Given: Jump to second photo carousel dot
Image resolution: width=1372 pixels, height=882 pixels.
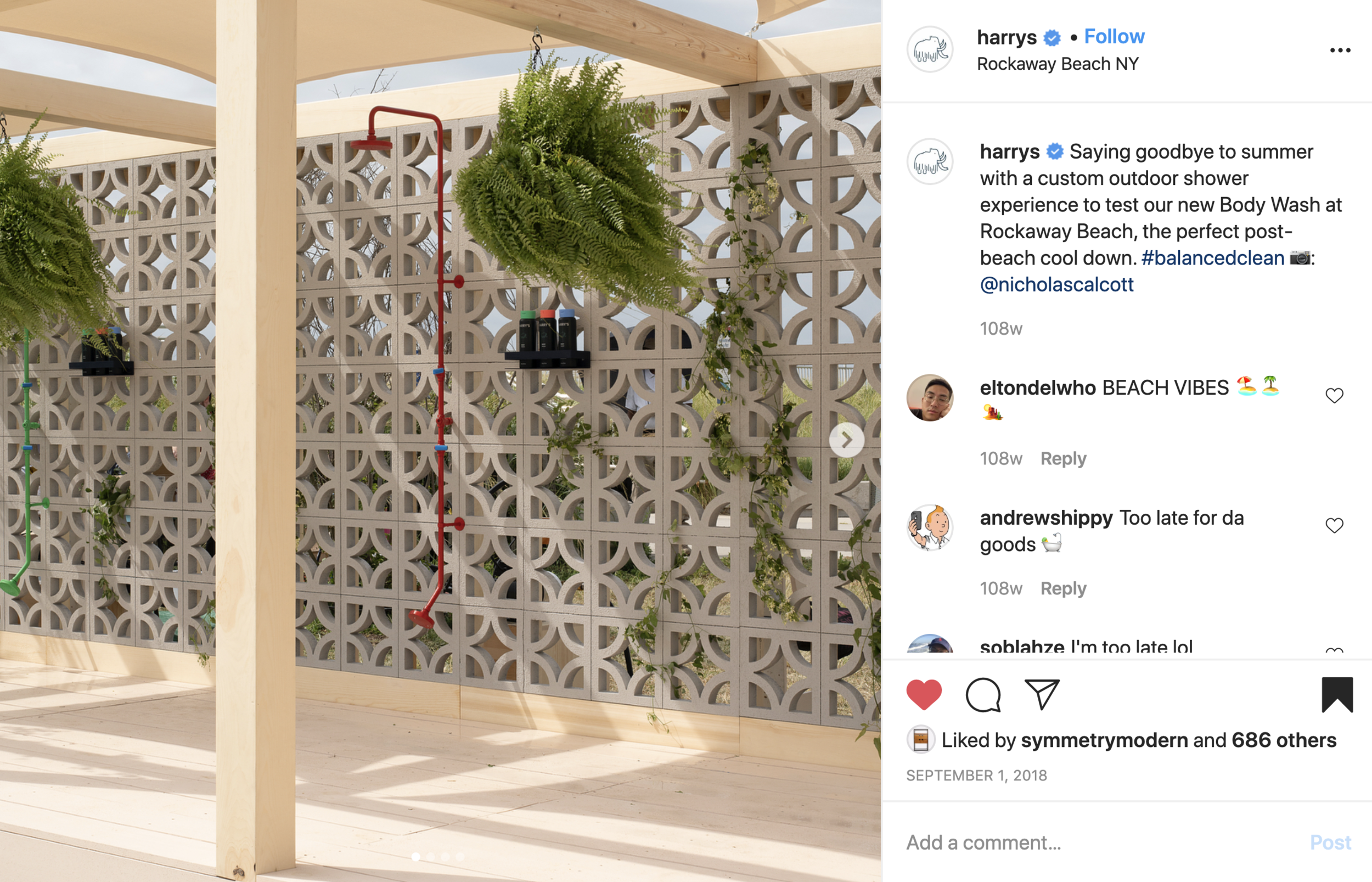Looking at the screenshot, I should coord(431,857).
